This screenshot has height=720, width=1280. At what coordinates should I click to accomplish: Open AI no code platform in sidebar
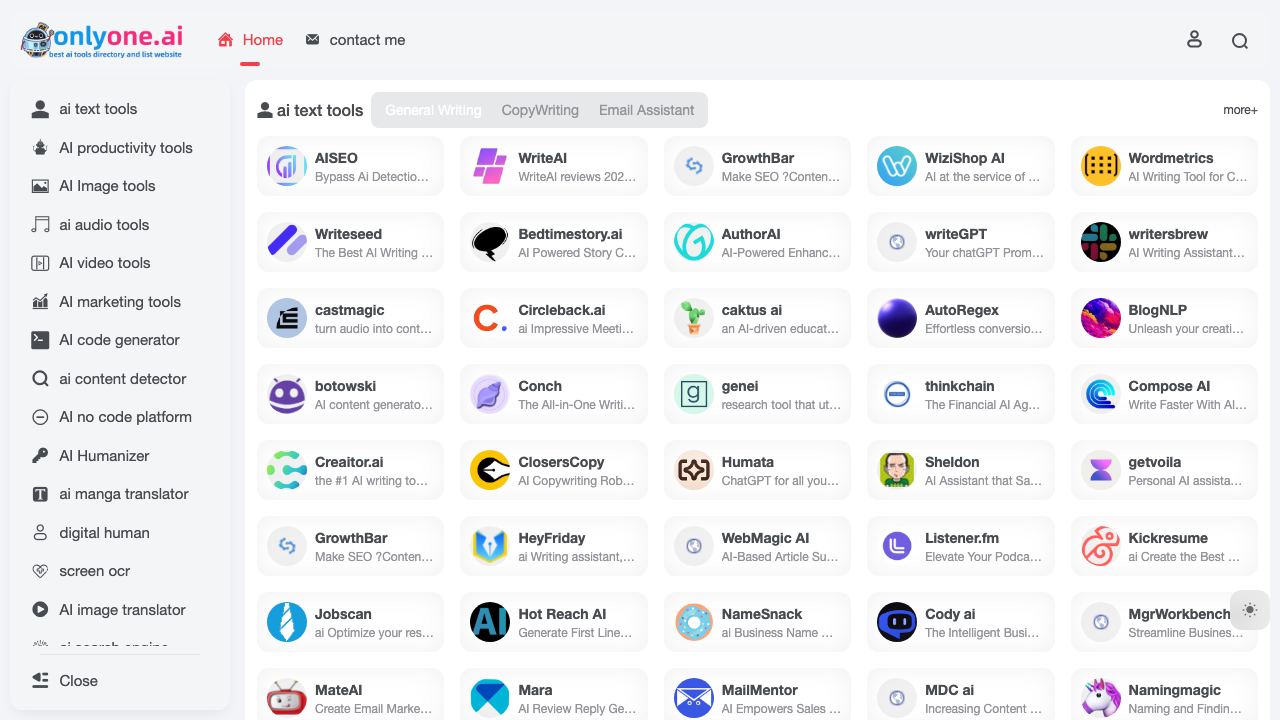click(120, 417)
